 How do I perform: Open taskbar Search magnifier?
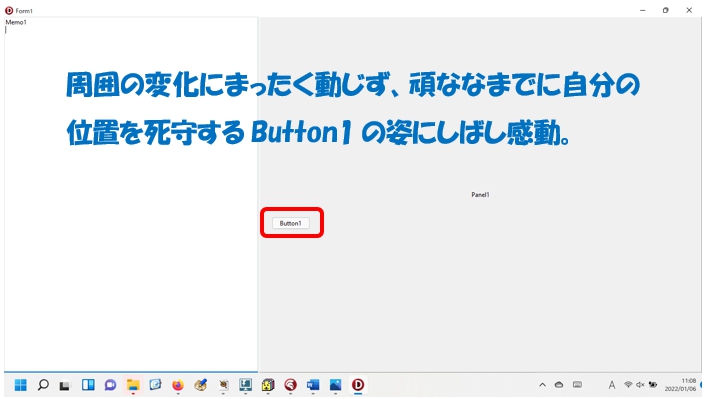pos(43,385)
